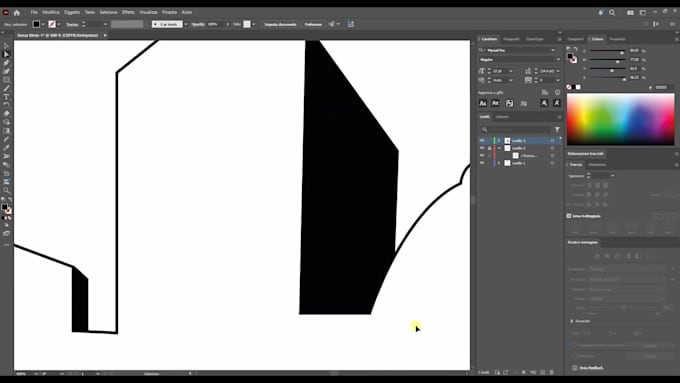Hide the Traccia sublayer eye icon

482,155
